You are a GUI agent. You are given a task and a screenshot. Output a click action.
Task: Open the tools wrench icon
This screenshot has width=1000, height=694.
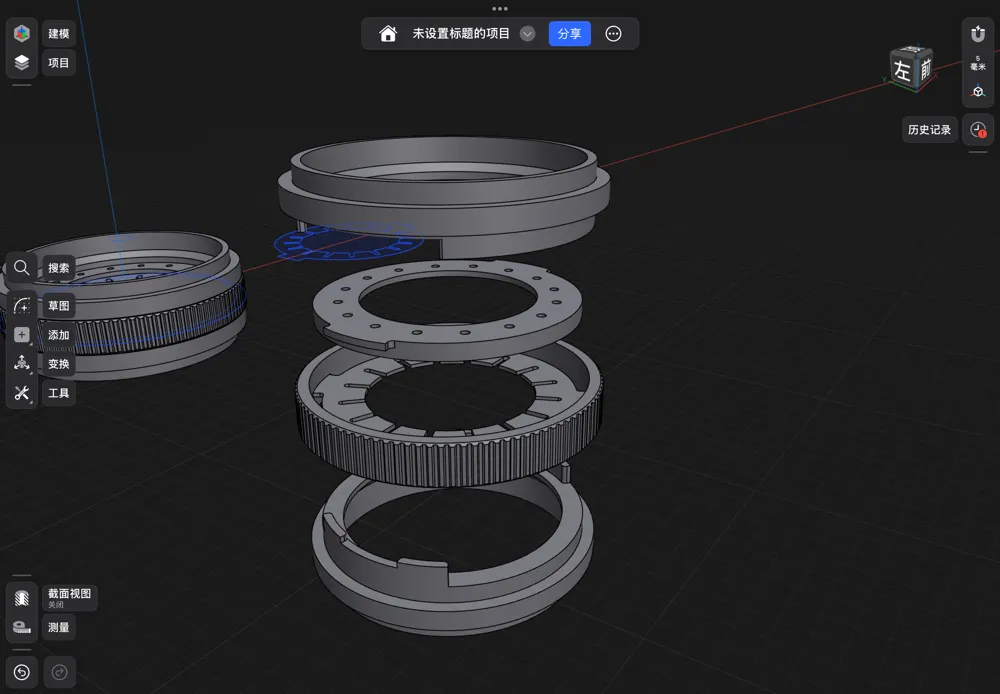[x=22, y=393]
